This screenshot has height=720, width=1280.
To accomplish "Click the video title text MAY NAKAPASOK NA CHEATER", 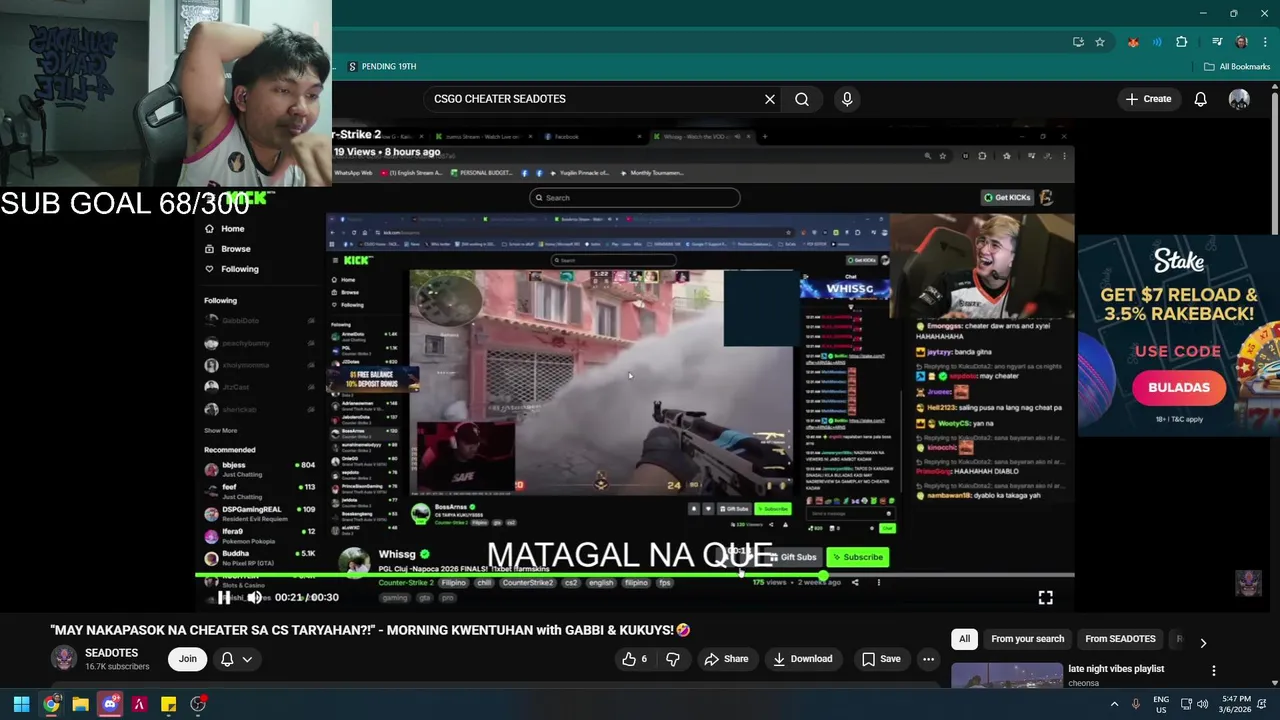I will tap(370, 630).
